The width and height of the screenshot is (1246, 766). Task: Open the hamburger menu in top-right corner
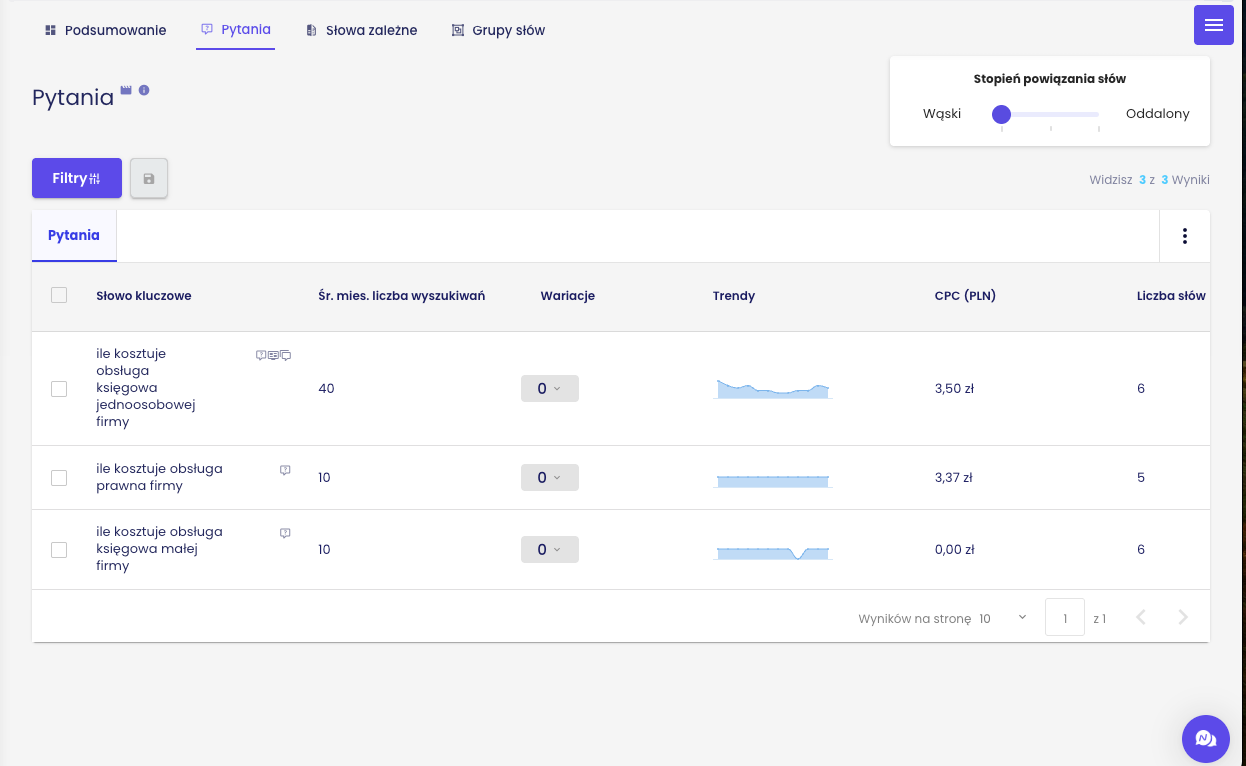click(x=1213, y=25)
